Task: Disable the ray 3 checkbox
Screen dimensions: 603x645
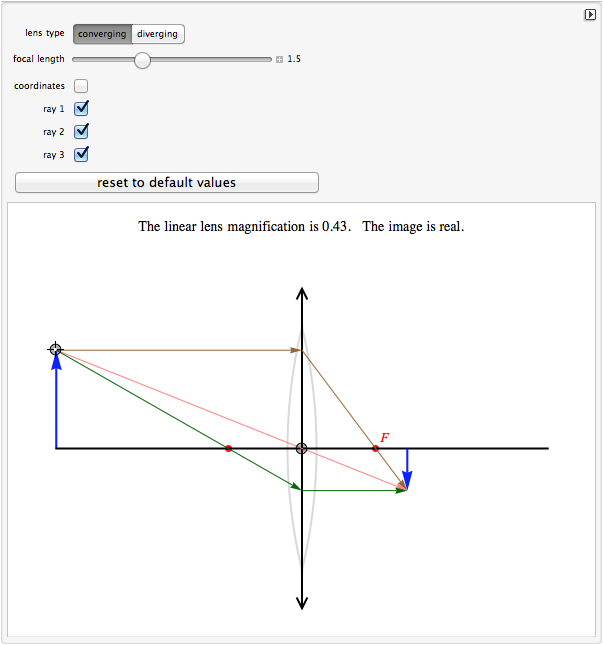Action: click(x=81, y=155)
